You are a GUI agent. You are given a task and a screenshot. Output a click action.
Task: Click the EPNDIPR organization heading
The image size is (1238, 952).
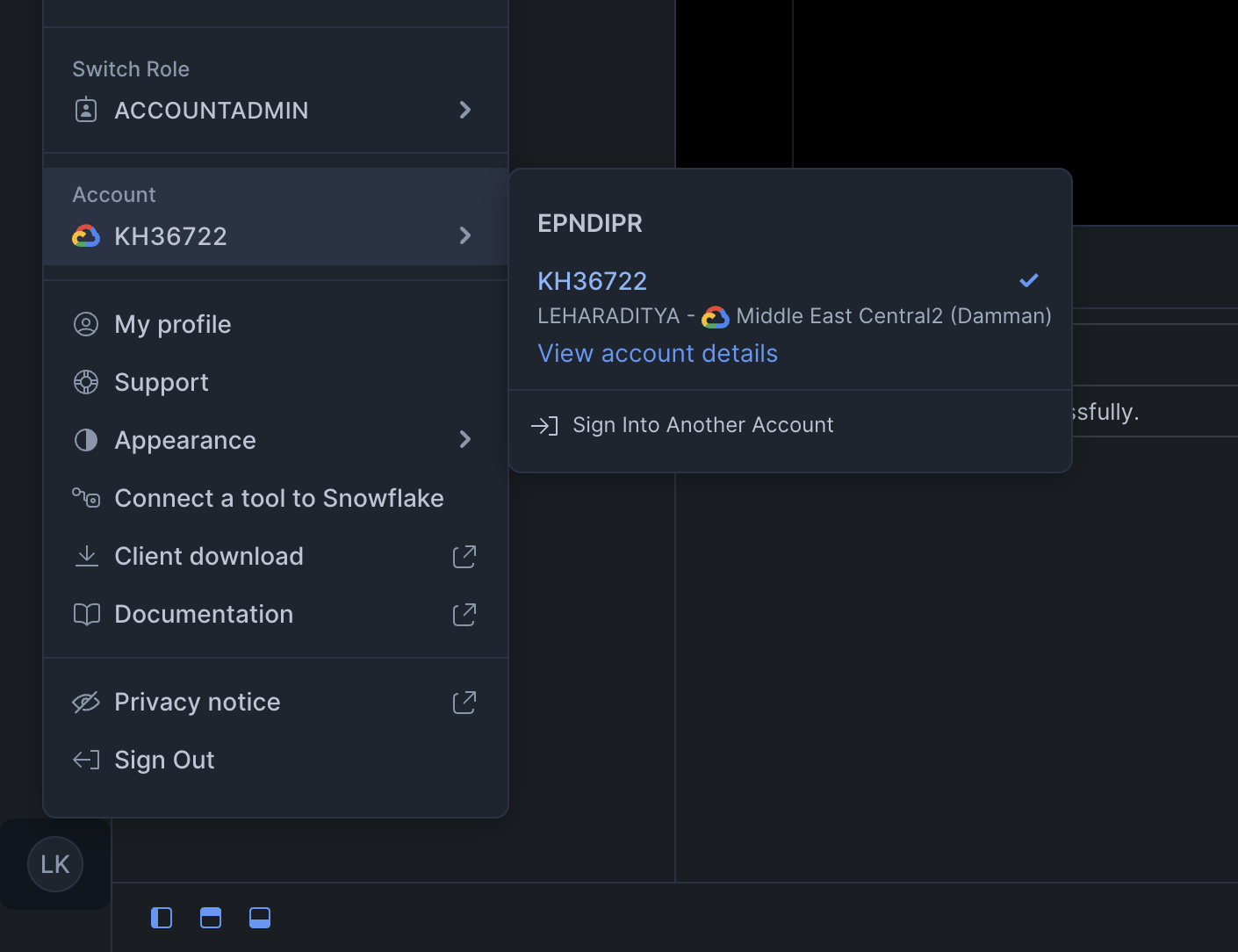pos(590,223)
